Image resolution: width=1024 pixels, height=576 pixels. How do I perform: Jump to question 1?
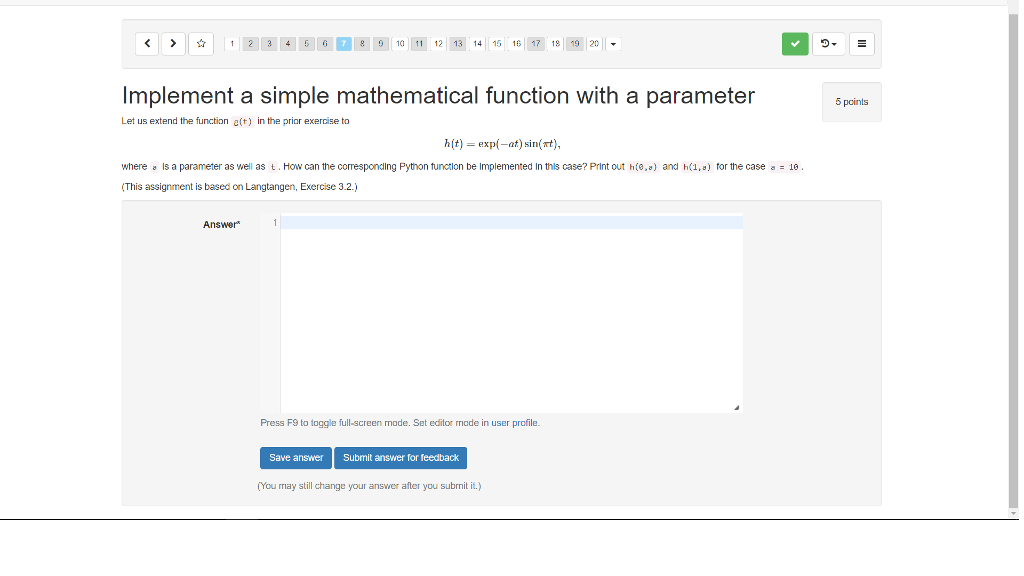pos(232,44)
